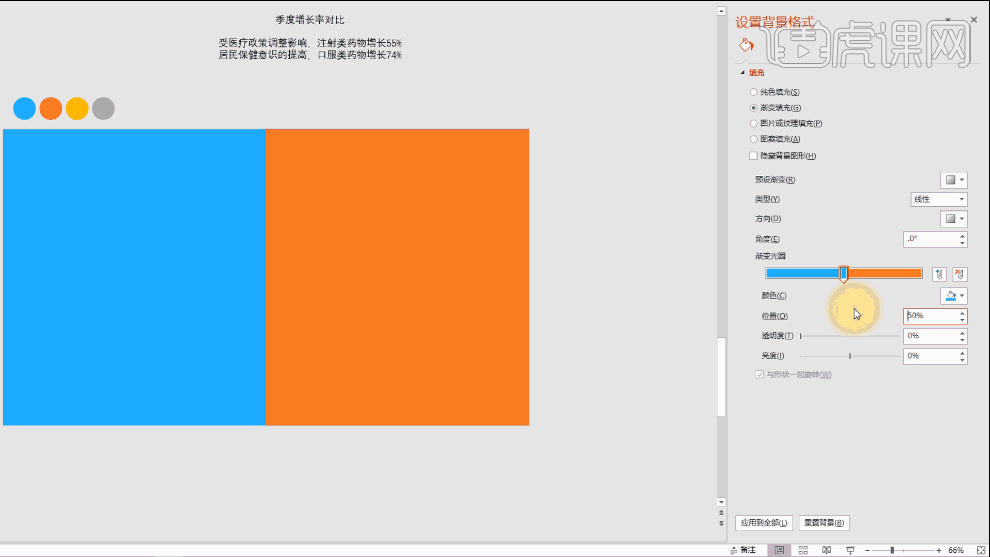Screen dimensions: 990x557
Task: Click the line mentioning 口服类药物增长74%
Action: pyautogui.click(x=310, y=55)
